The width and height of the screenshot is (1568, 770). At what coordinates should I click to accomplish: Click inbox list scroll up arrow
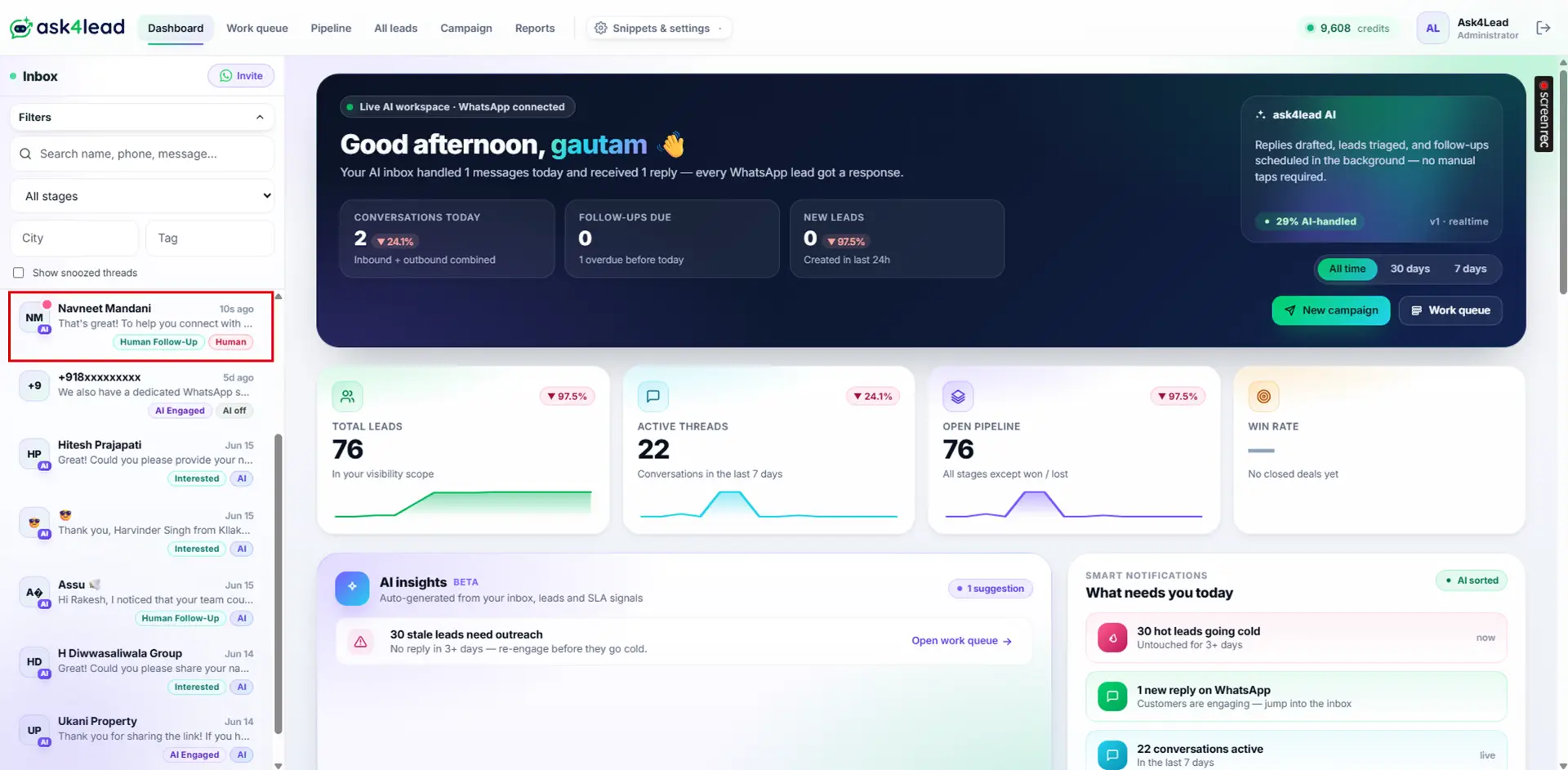click(x=278, y=296)
